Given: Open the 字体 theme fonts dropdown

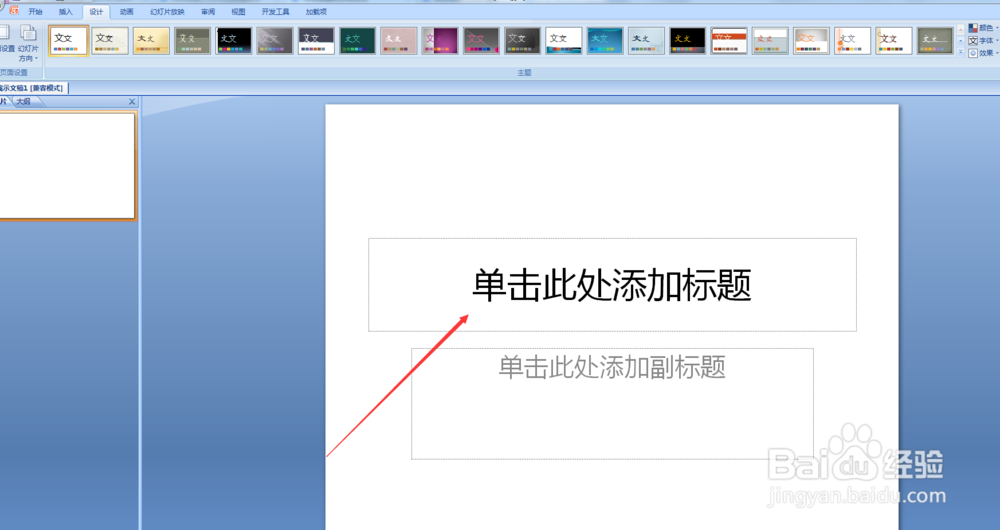Looking at the screenshot, I should [983, 41].
